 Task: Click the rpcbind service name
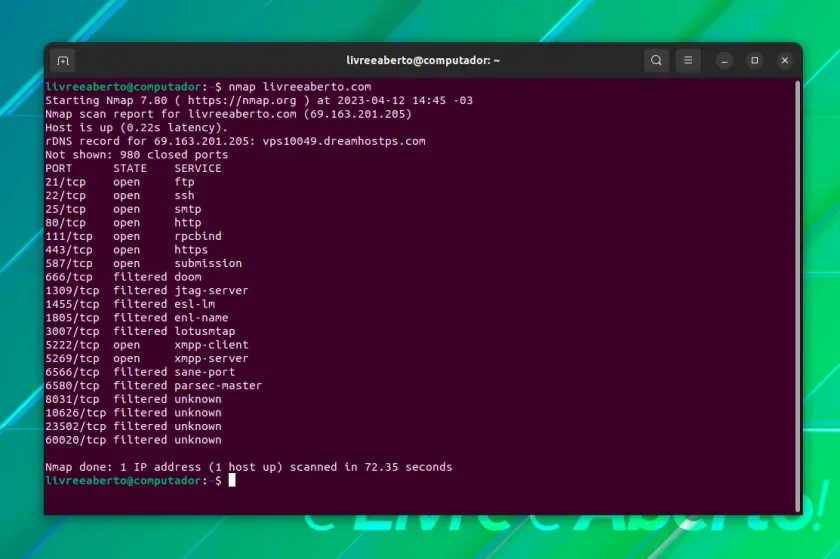198,236
